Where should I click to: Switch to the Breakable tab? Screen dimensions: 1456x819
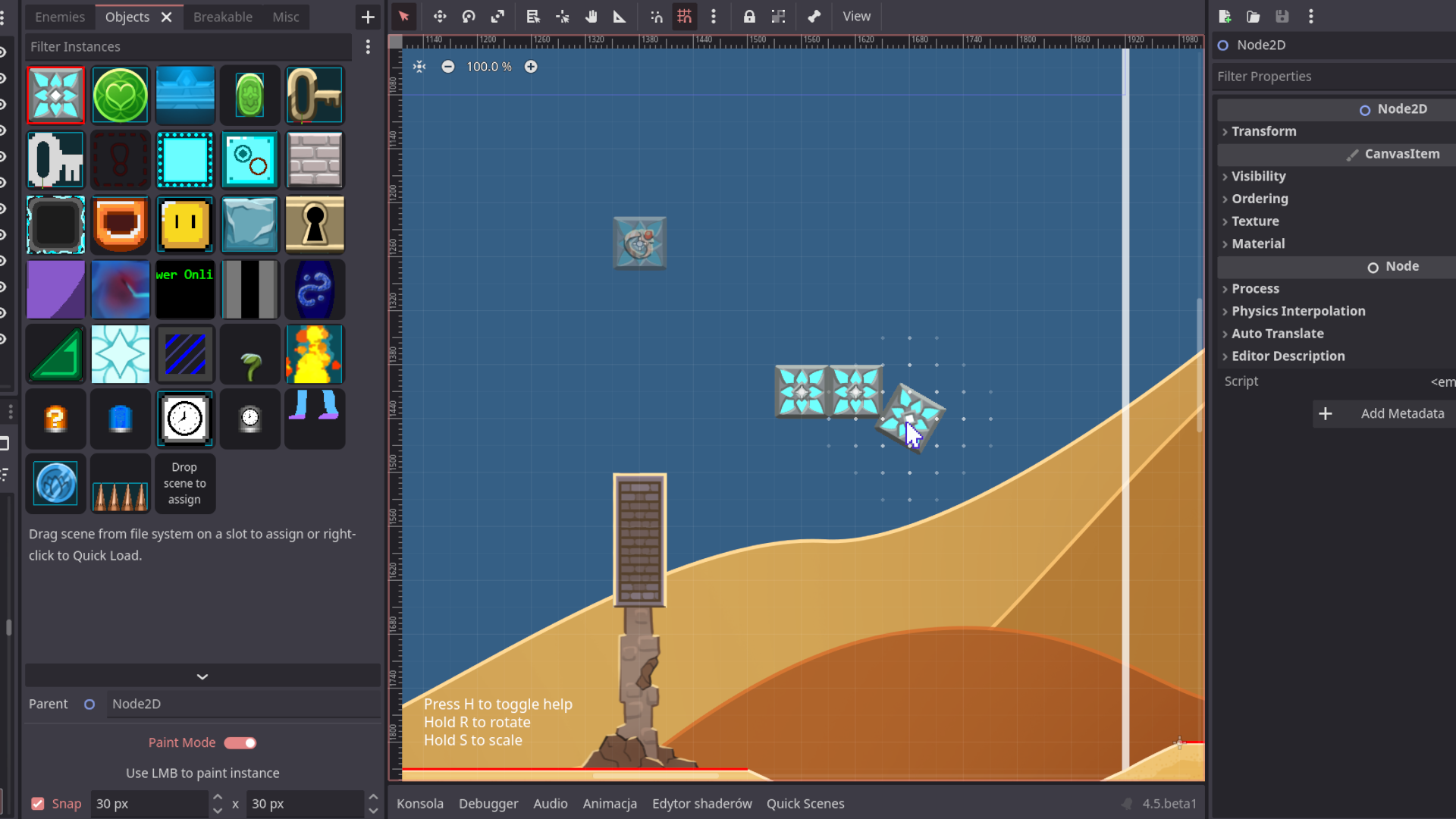coord(223,17)
